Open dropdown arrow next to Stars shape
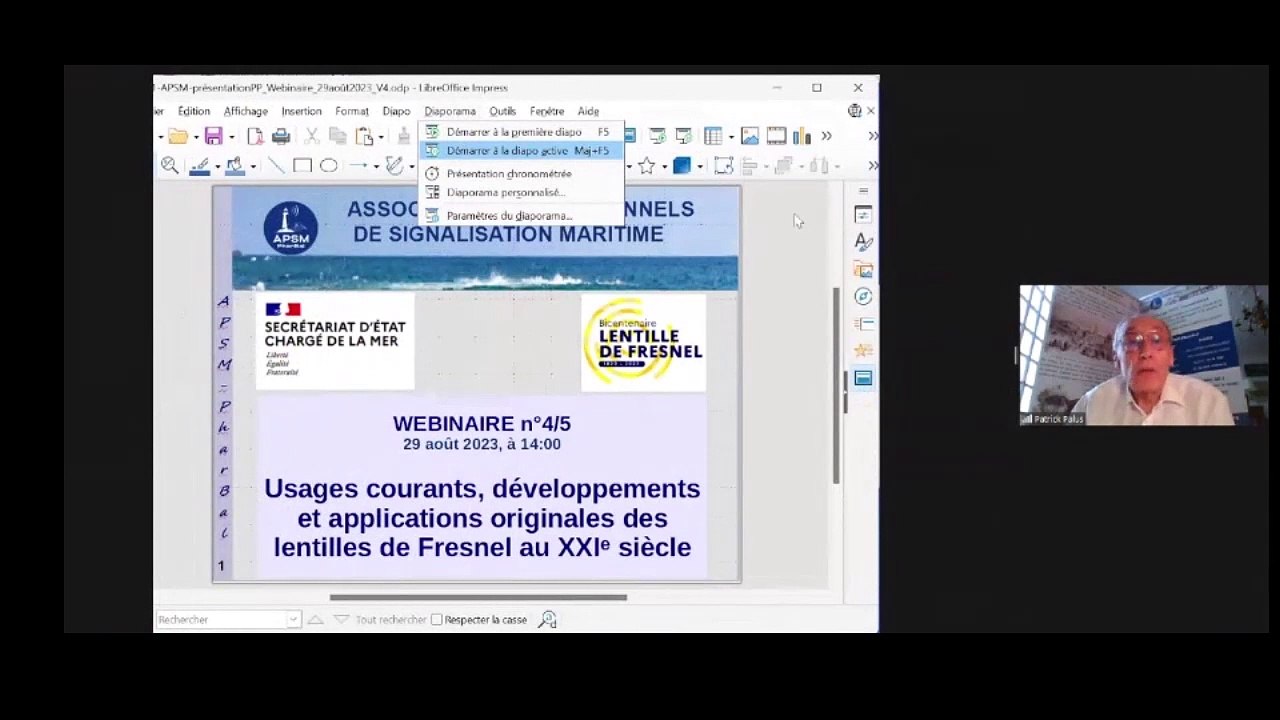Viewport: 1280px width, 720px height. (x=664, y=167)
